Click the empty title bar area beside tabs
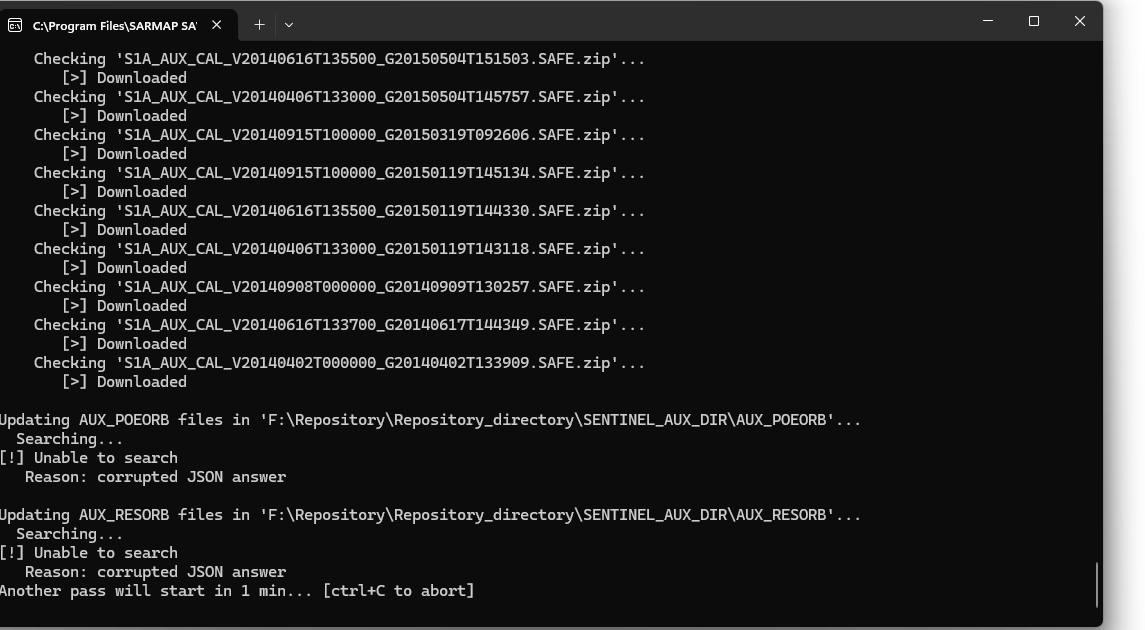Screen dimensions: 1145x630 point(628,22)
